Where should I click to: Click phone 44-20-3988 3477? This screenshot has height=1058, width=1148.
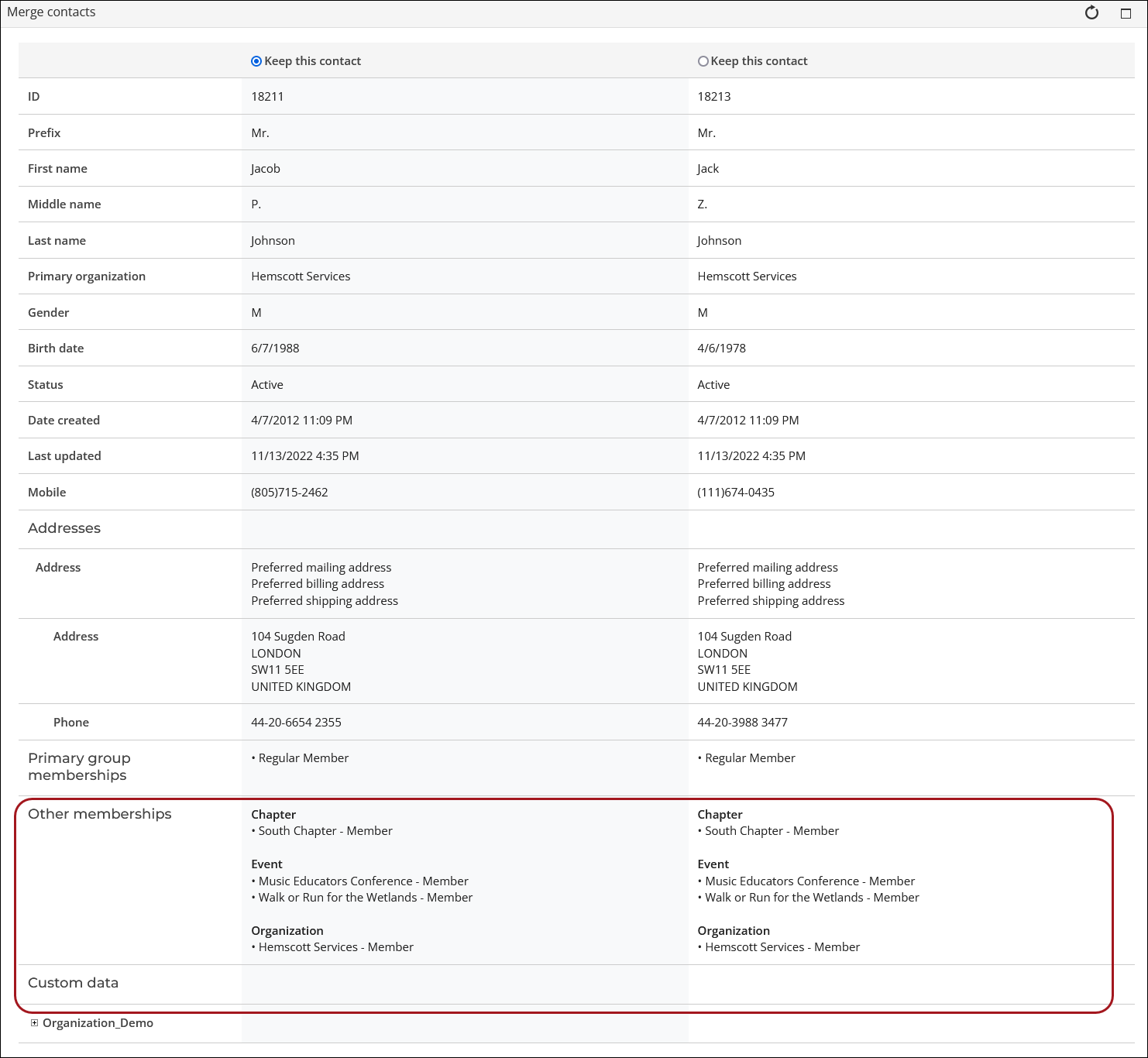(x=742, y=723)
